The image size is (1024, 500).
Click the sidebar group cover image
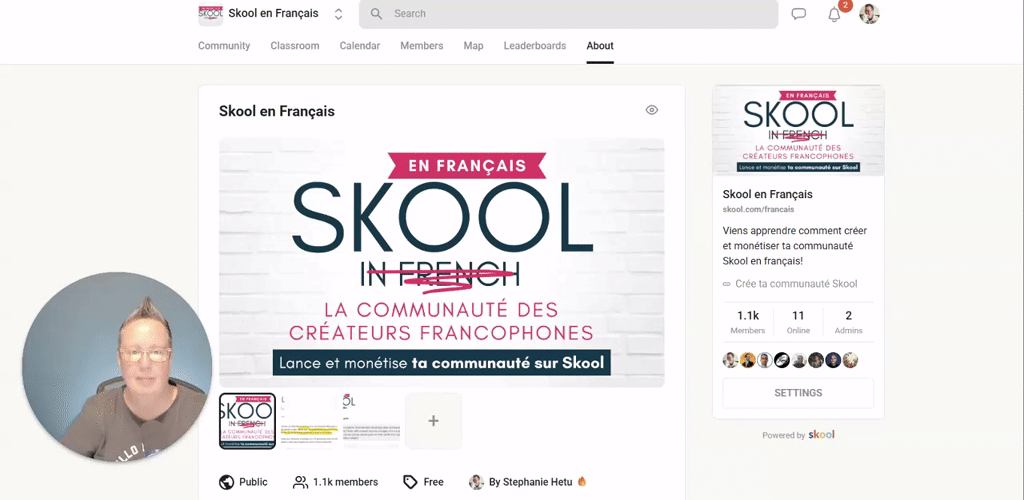pyautogui.click(x=798, y=131)
